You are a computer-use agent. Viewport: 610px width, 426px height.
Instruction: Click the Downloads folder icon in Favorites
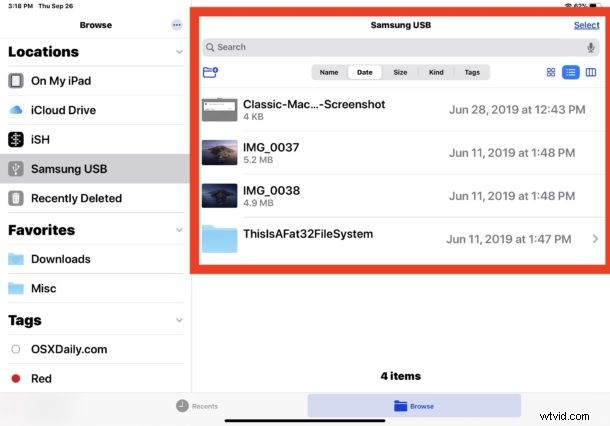point(16,259)
